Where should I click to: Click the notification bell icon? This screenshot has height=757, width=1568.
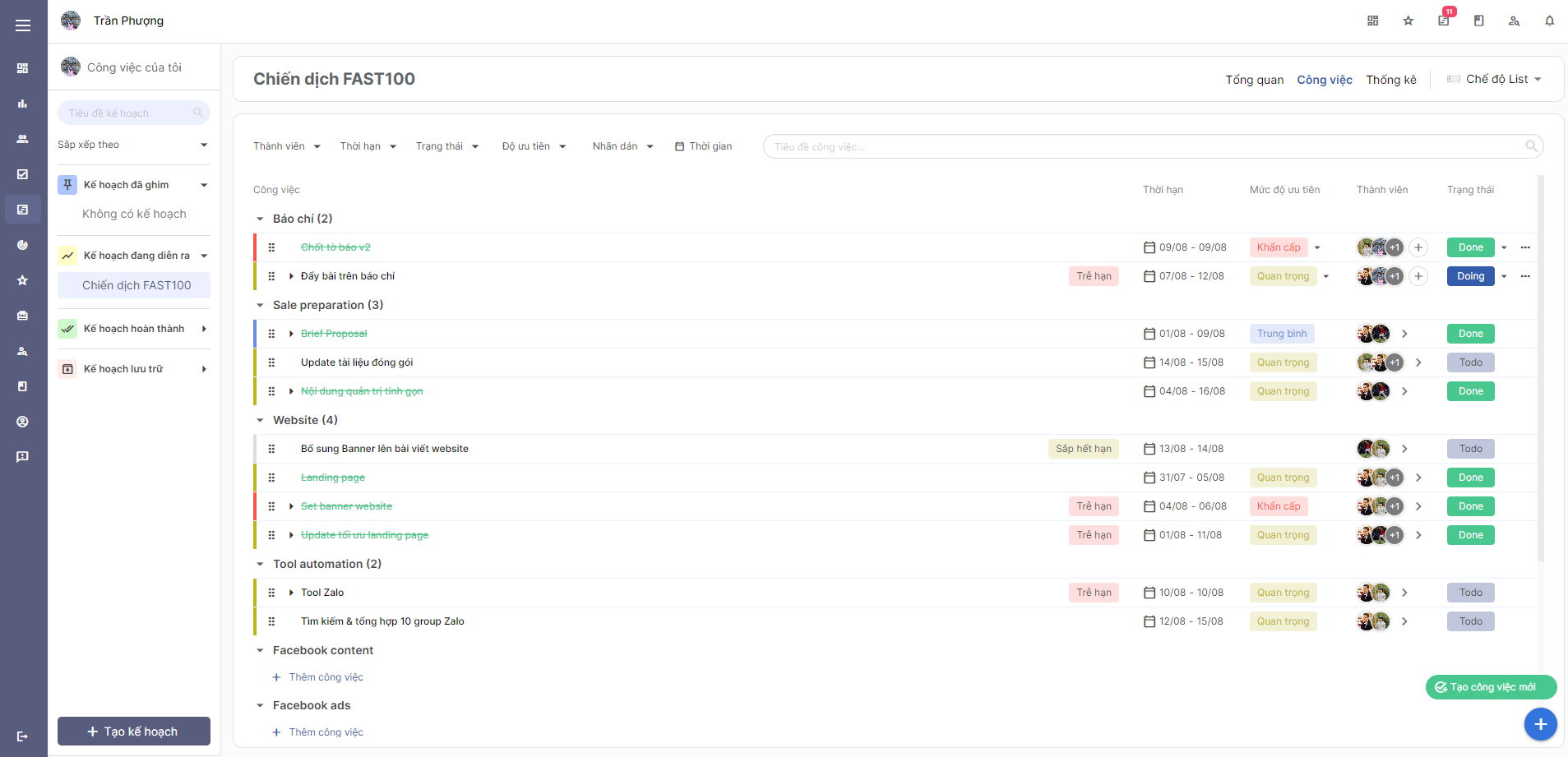[x=1549, y=21]
